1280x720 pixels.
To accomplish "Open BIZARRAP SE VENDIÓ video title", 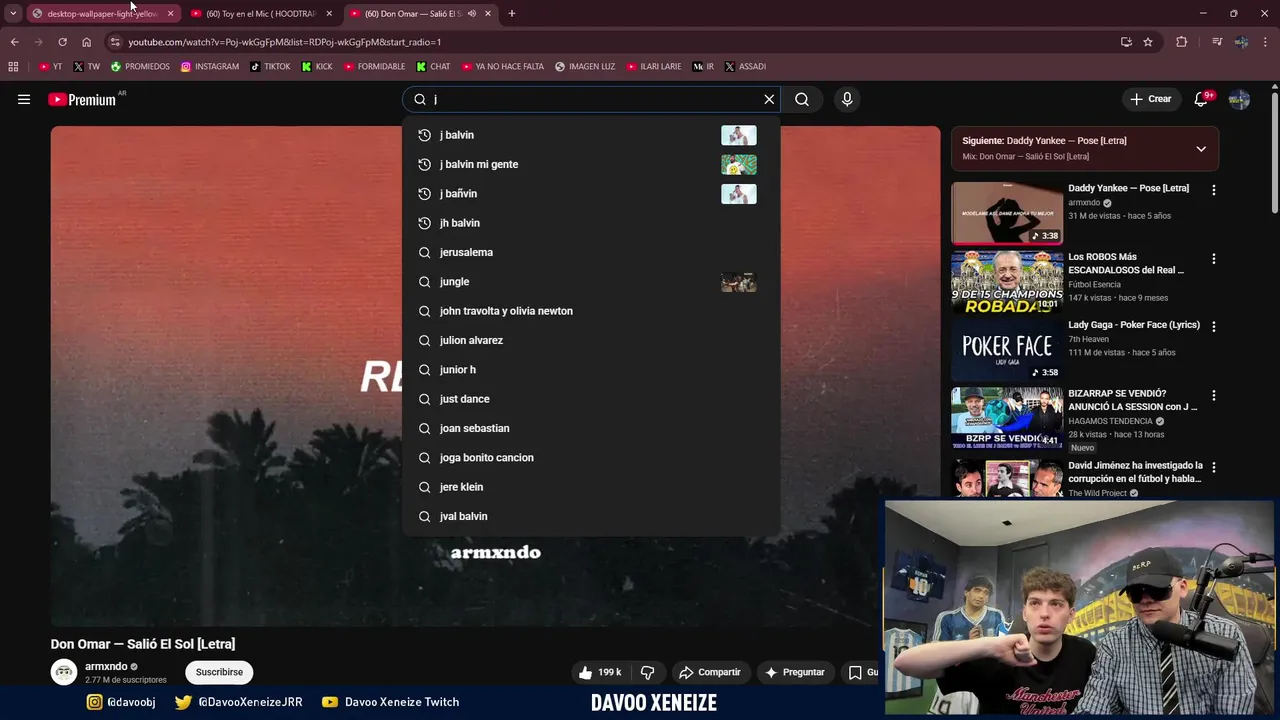I will pos(1132,400).
